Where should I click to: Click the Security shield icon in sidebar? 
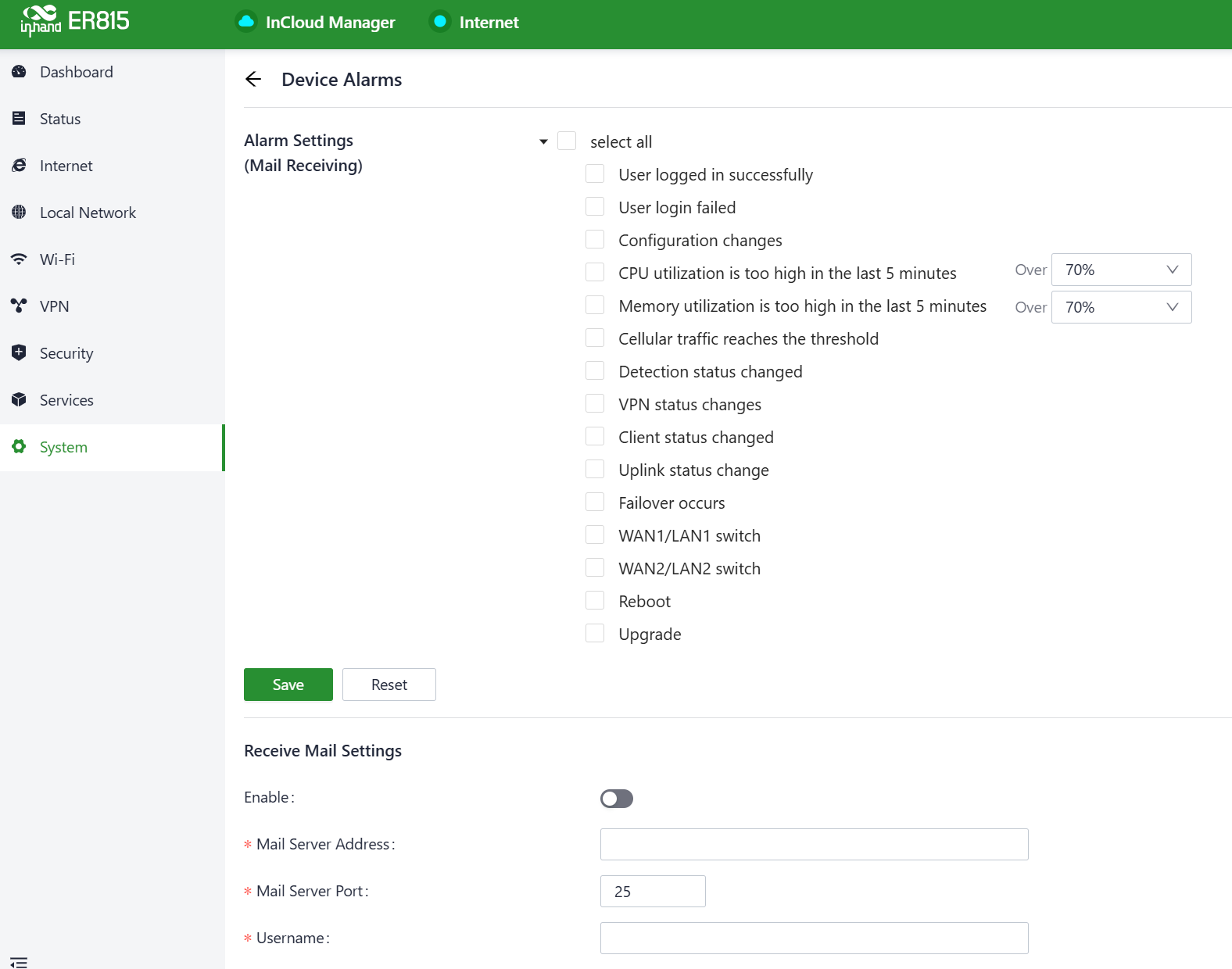tap(20, 353)
